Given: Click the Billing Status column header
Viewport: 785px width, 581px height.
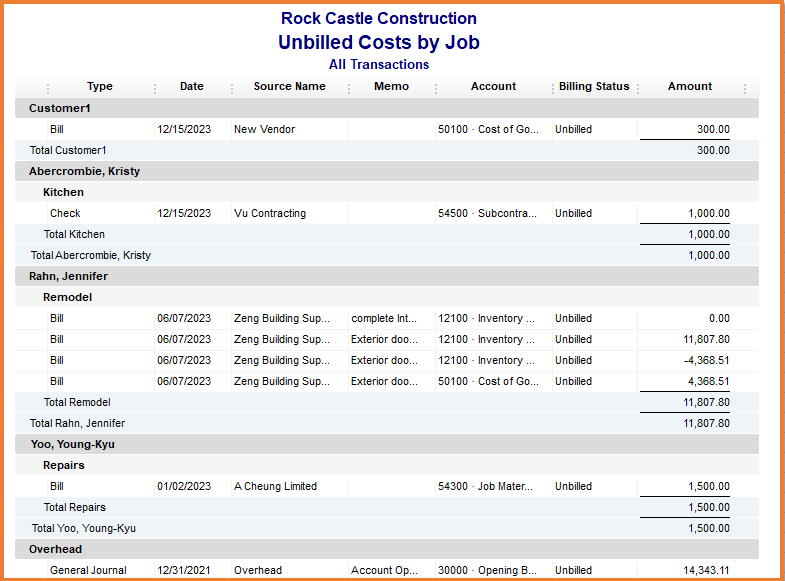Looking at the screenshot, I should (594, 86).
